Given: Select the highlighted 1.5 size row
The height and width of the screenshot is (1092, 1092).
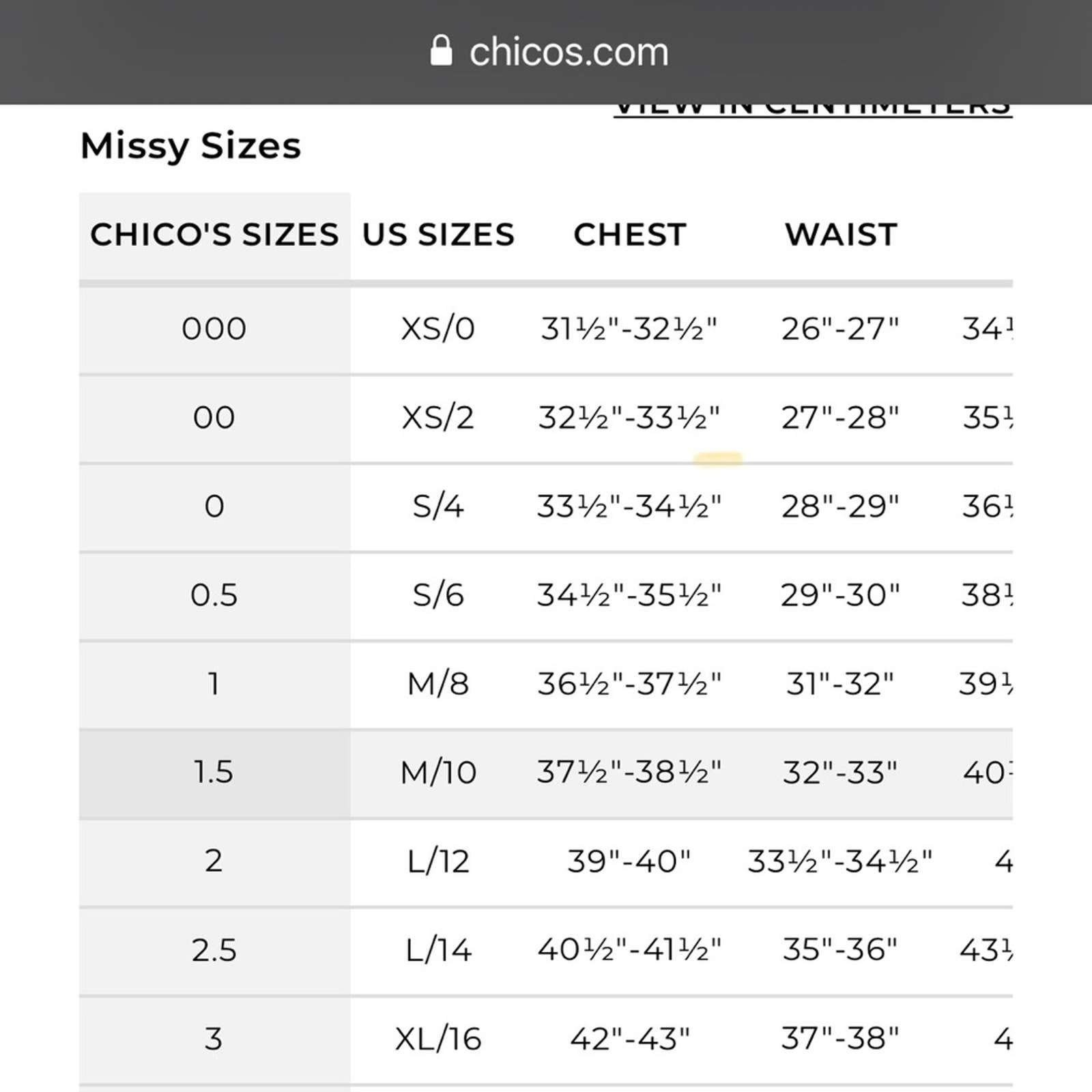Looking at the screenshot, I should pyautogui.click(x=545, y=773).
